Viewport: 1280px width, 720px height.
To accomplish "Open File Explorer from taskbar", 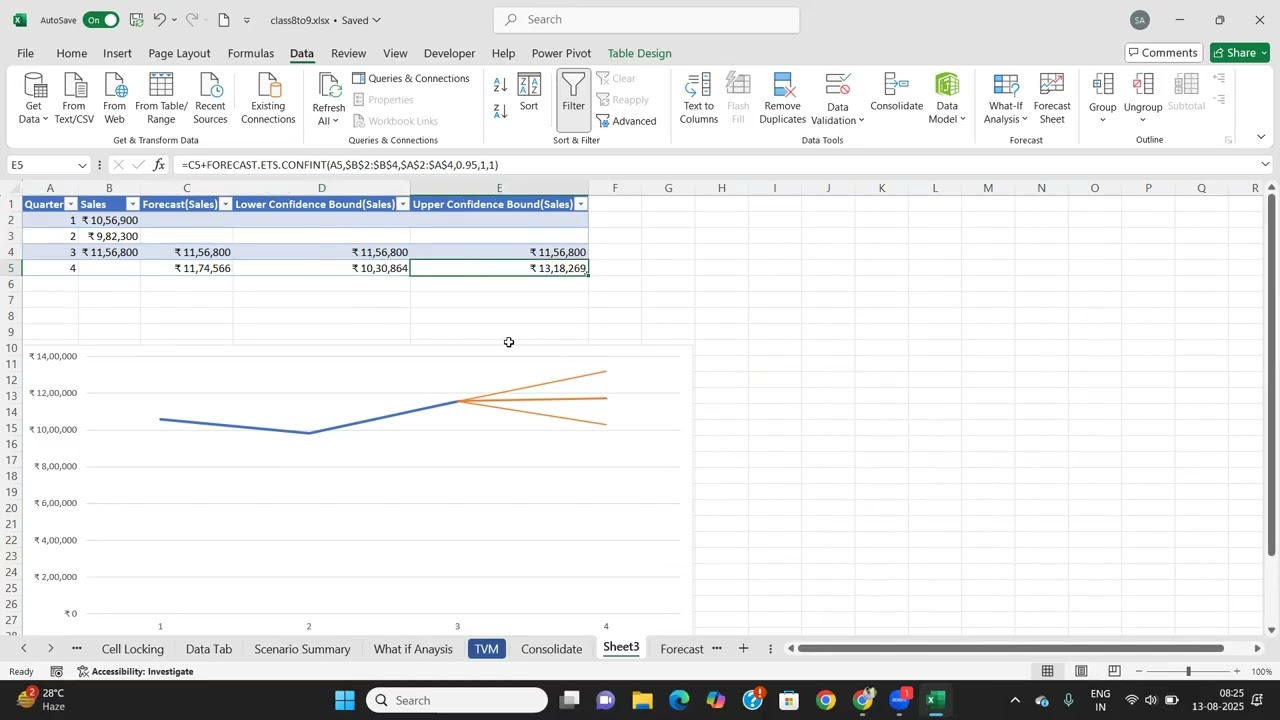I will click(642, 700).
